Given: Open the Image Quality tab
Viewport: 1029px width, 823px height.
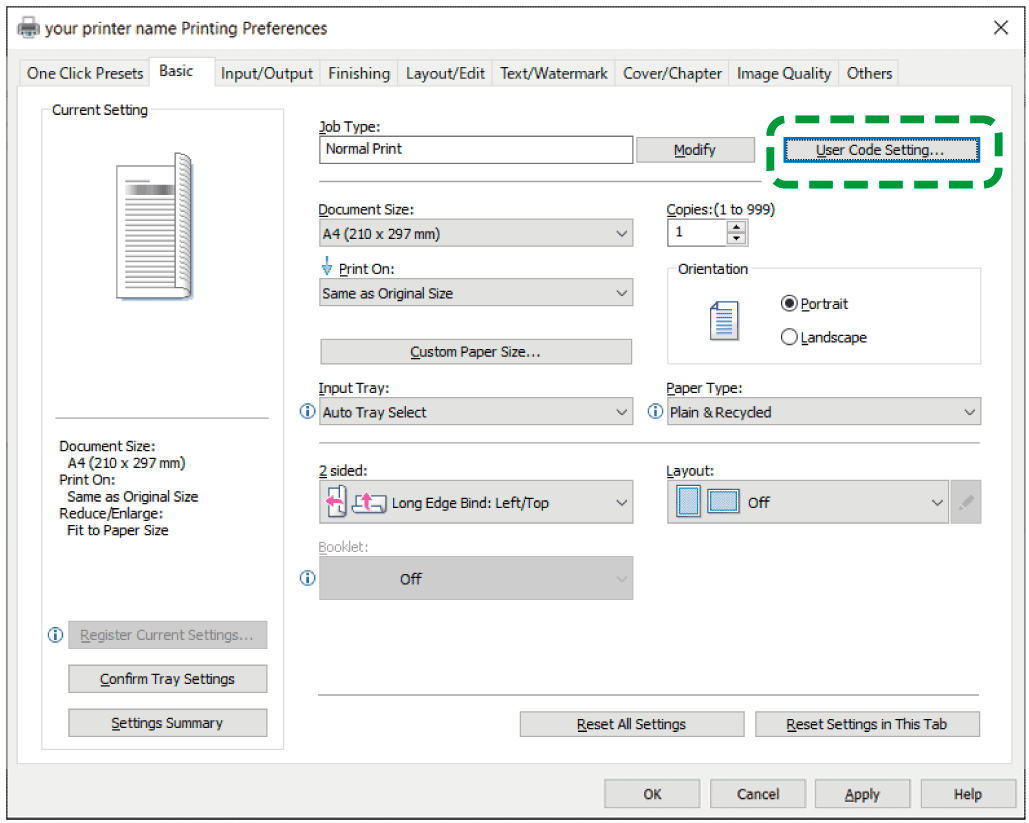Looking at the screenshot, I should point(783,73).
